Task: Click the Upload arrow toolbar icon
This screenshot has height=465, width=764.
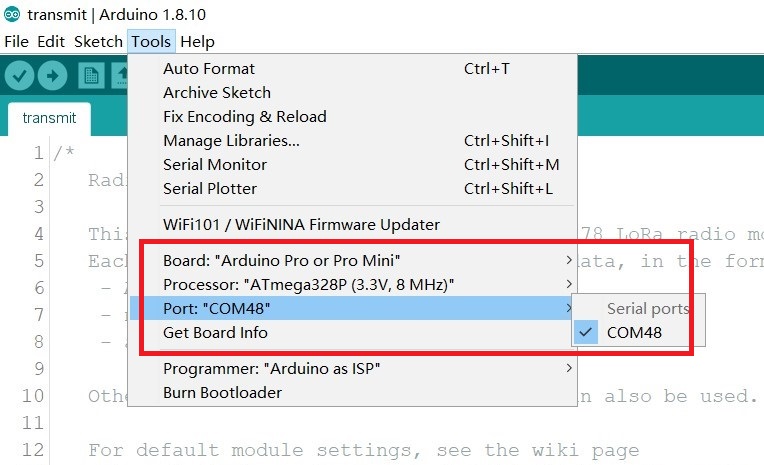Action: (53, 76)
